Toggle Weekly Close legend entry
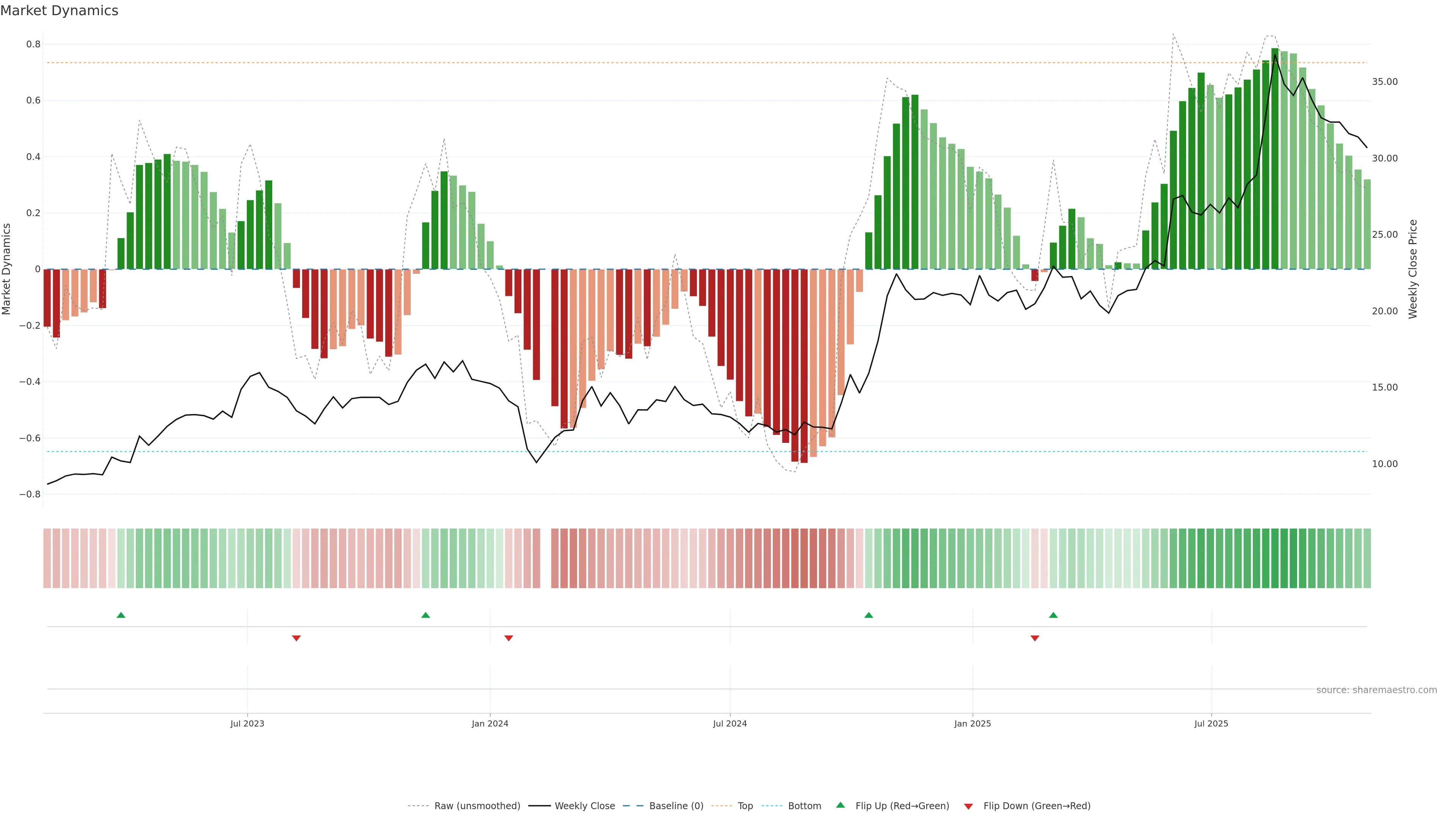1456x819 pixels. [584, 806]
